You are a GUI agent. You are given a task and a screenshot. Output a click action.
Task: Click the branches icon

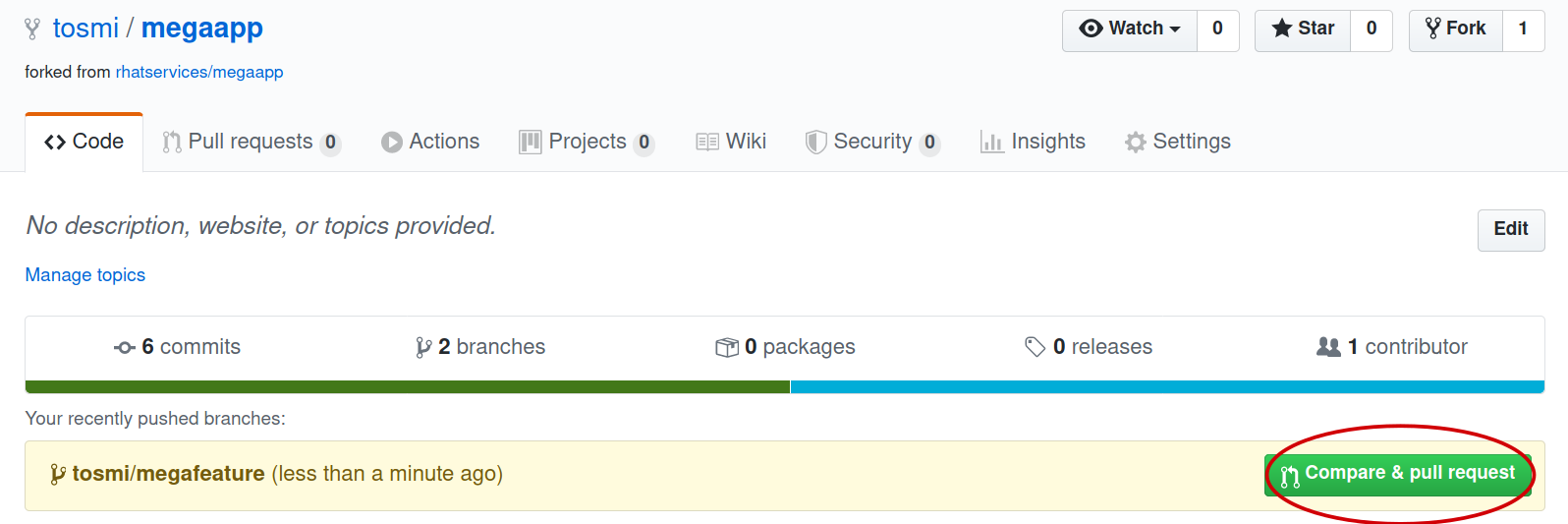click(423, 348)
